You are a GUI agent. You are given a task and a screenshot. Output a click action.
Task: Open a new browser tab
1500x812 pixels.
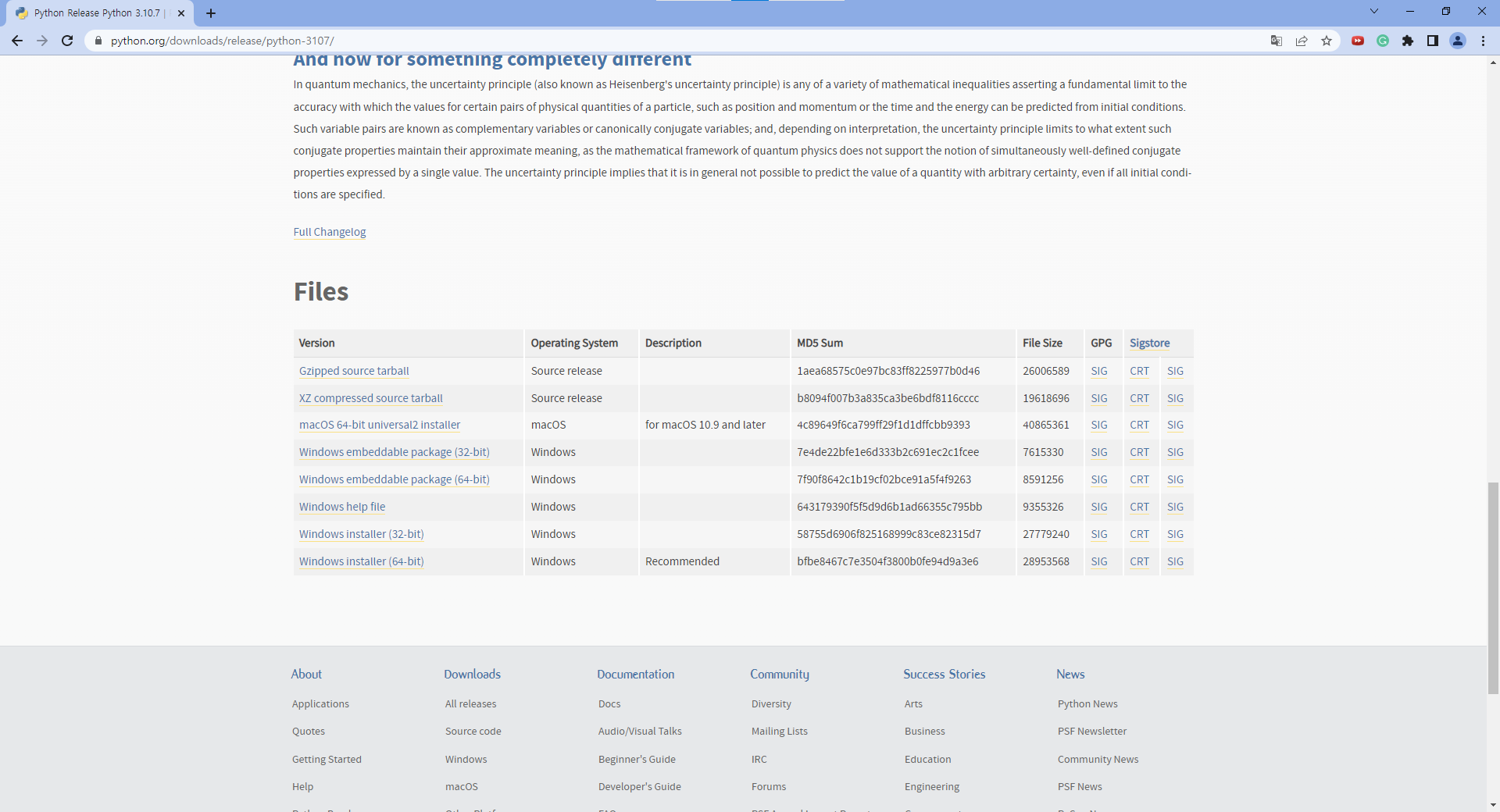point(211,13)
